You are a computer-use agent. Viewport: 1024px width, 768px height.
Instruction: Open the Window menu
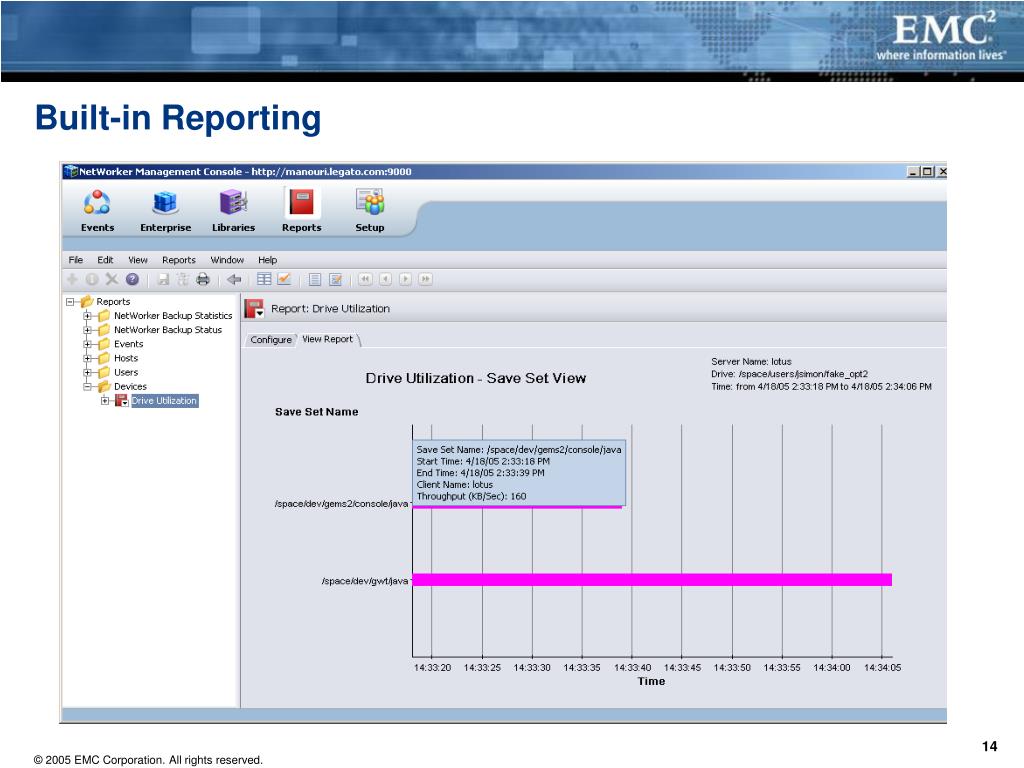pyautogui.click(x=227, y=260)
